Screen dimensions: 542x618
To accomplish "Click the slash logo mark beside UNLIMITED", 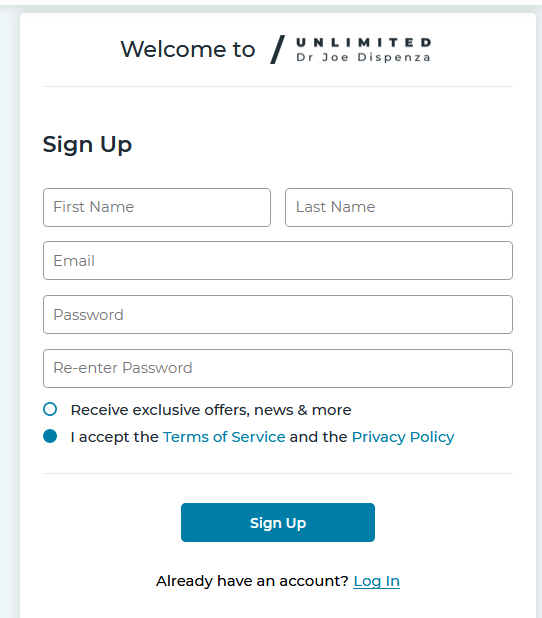I will [278, 49].
